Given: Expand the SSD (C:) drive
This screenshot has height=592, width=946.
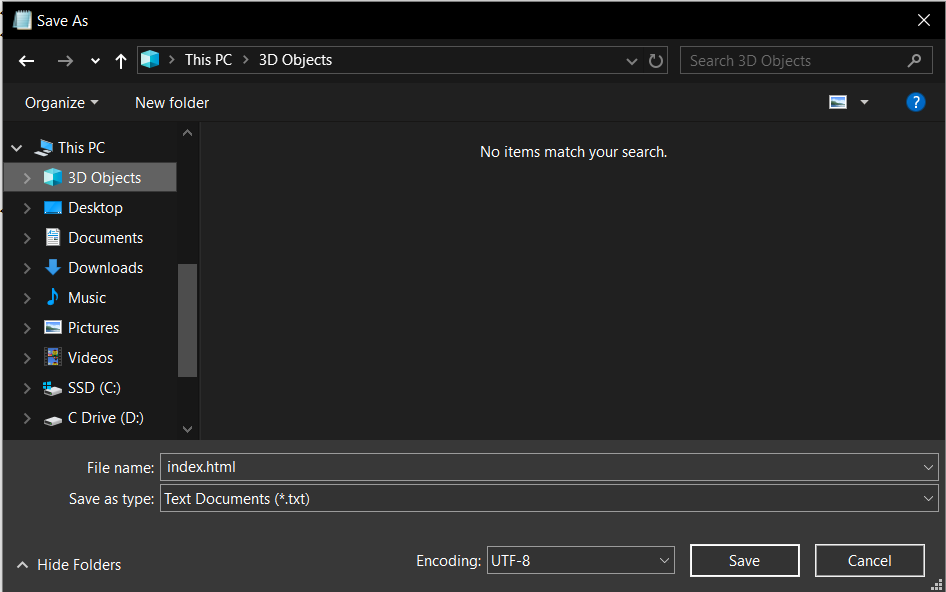Looking at the screenshot, I should tap(26, 387).
